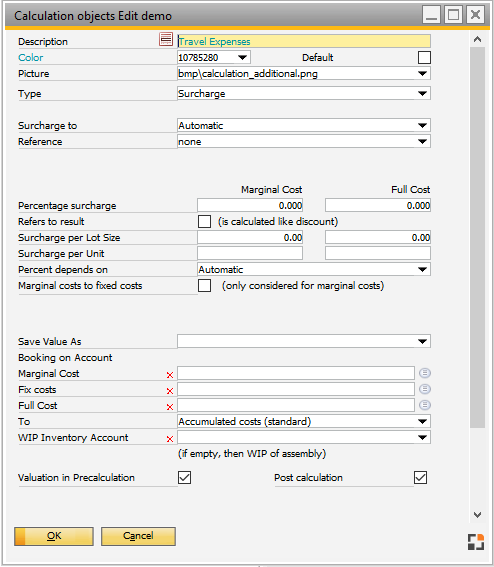Open account chooser for Marginal Cost
This screenshot has height=567, width=494.
pos(425,373)
